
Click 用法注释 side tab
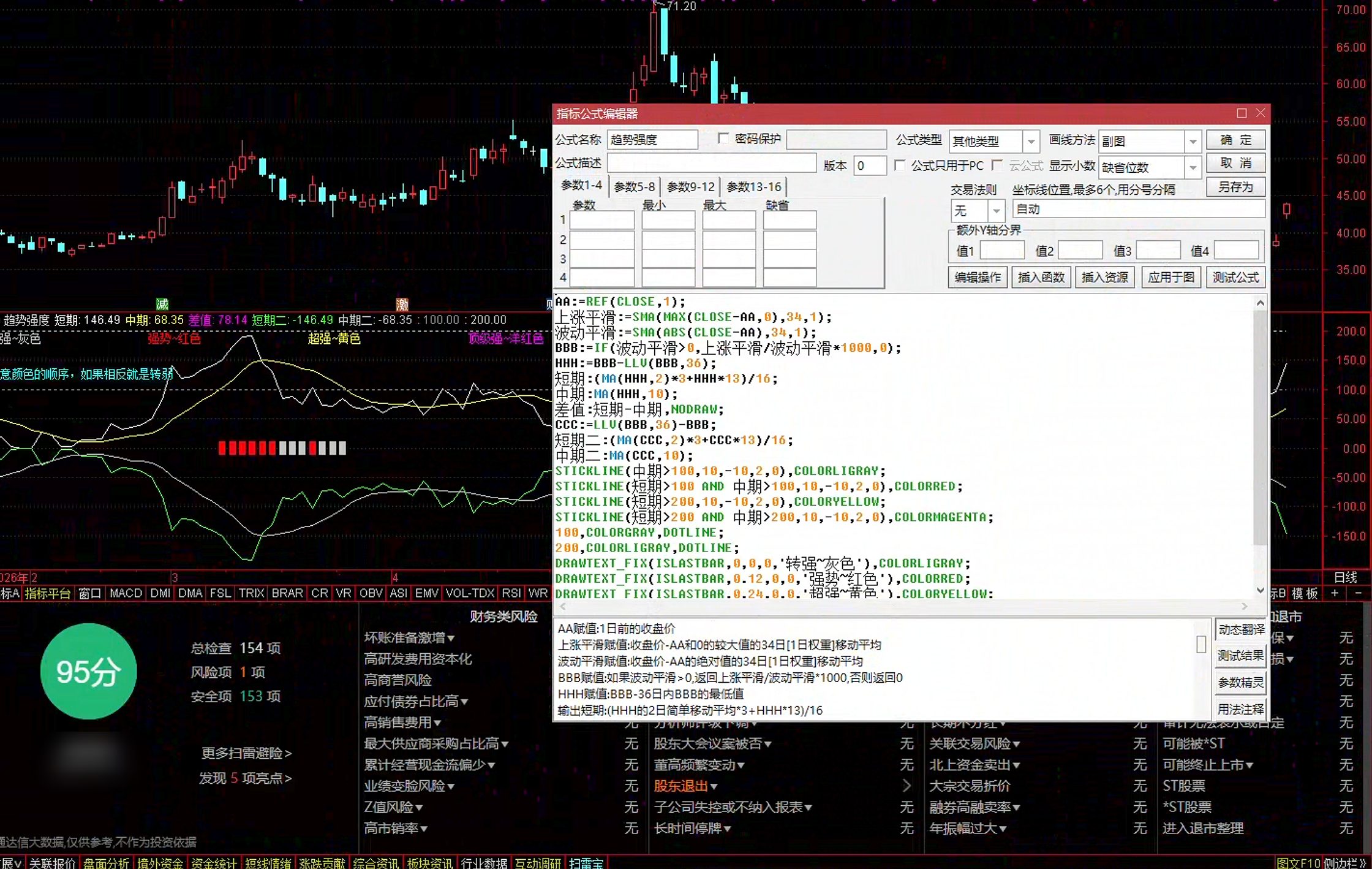click(1241, 710)
